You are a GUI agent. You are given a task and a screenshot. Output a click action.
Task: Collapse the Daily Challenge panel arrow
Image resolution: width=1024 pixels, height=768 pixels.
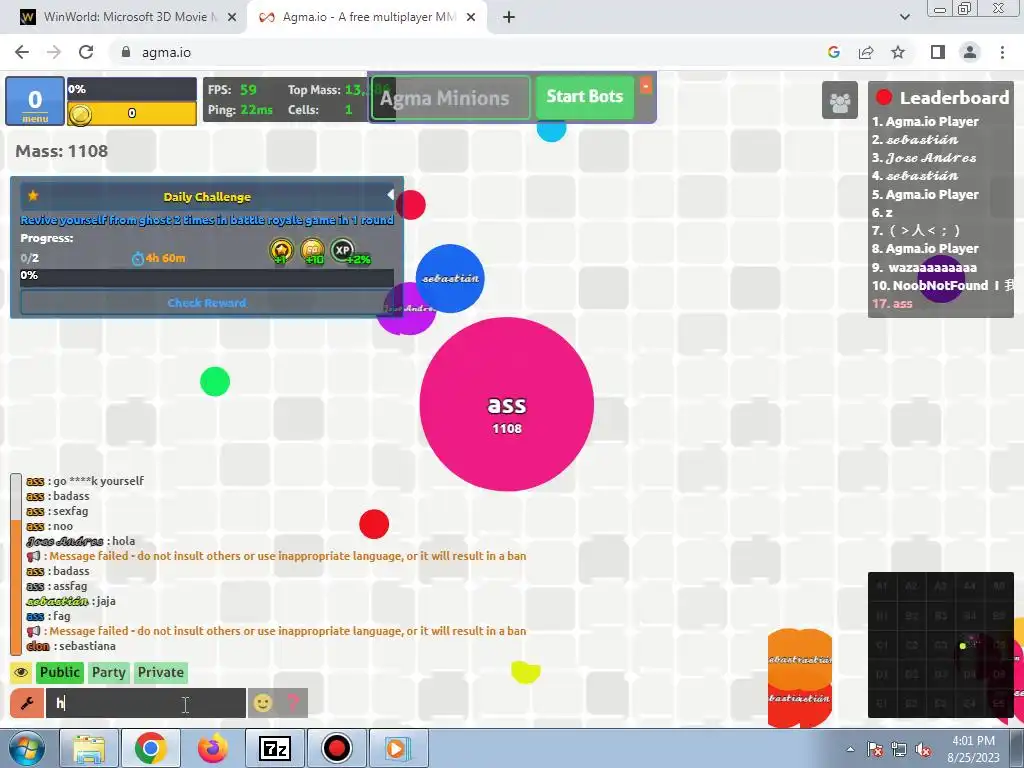tap(390, 195)
